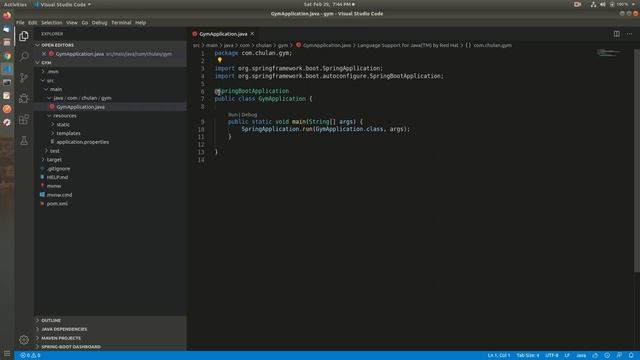The height and width of the screenshot is (360, 640).
Task: Open the Terminal menu
Action: tap(121, 23)
